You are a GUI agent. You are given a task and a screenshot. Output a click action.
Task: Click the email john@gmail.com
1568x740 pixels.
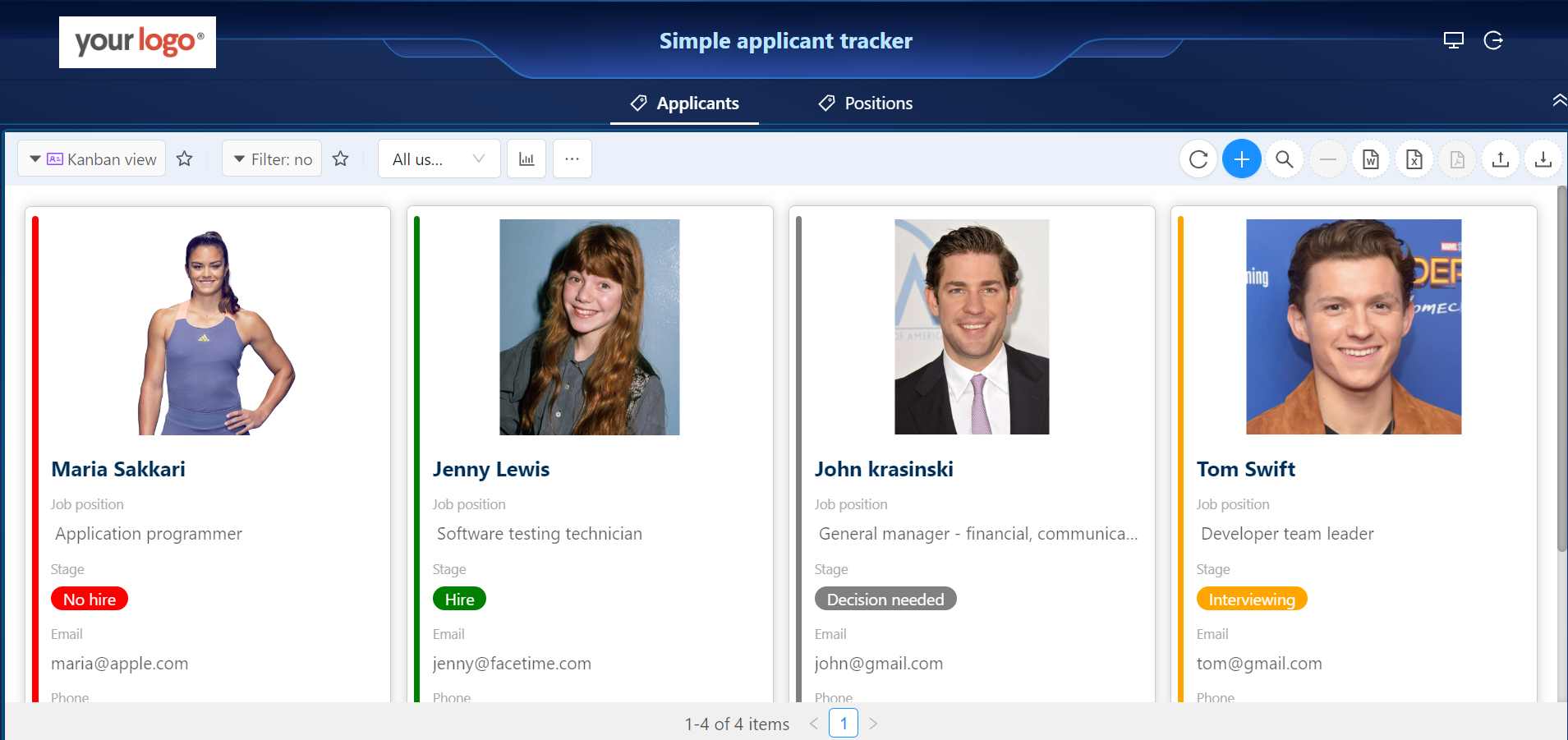point(879,664)
